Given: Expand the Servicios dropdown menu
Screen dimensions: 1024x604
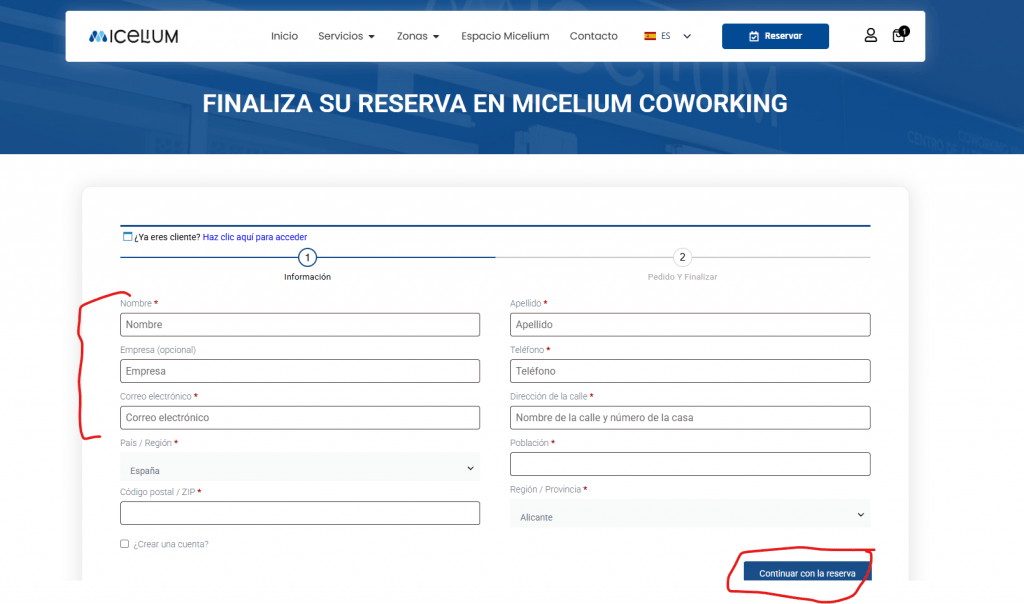Looking at the screenshot, I should coord(346,36).
